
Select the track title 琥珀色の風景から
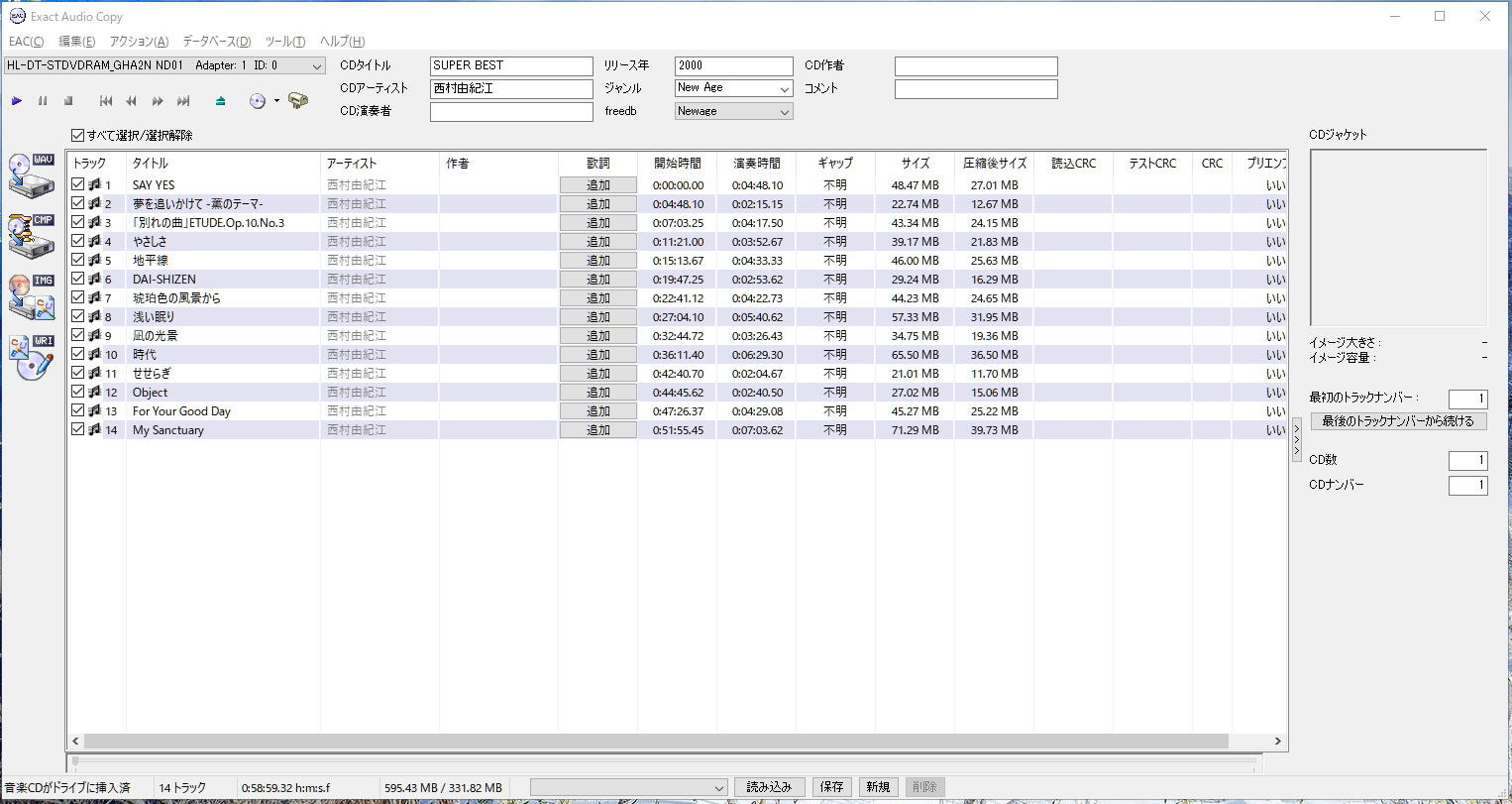(x=176, y=298)
